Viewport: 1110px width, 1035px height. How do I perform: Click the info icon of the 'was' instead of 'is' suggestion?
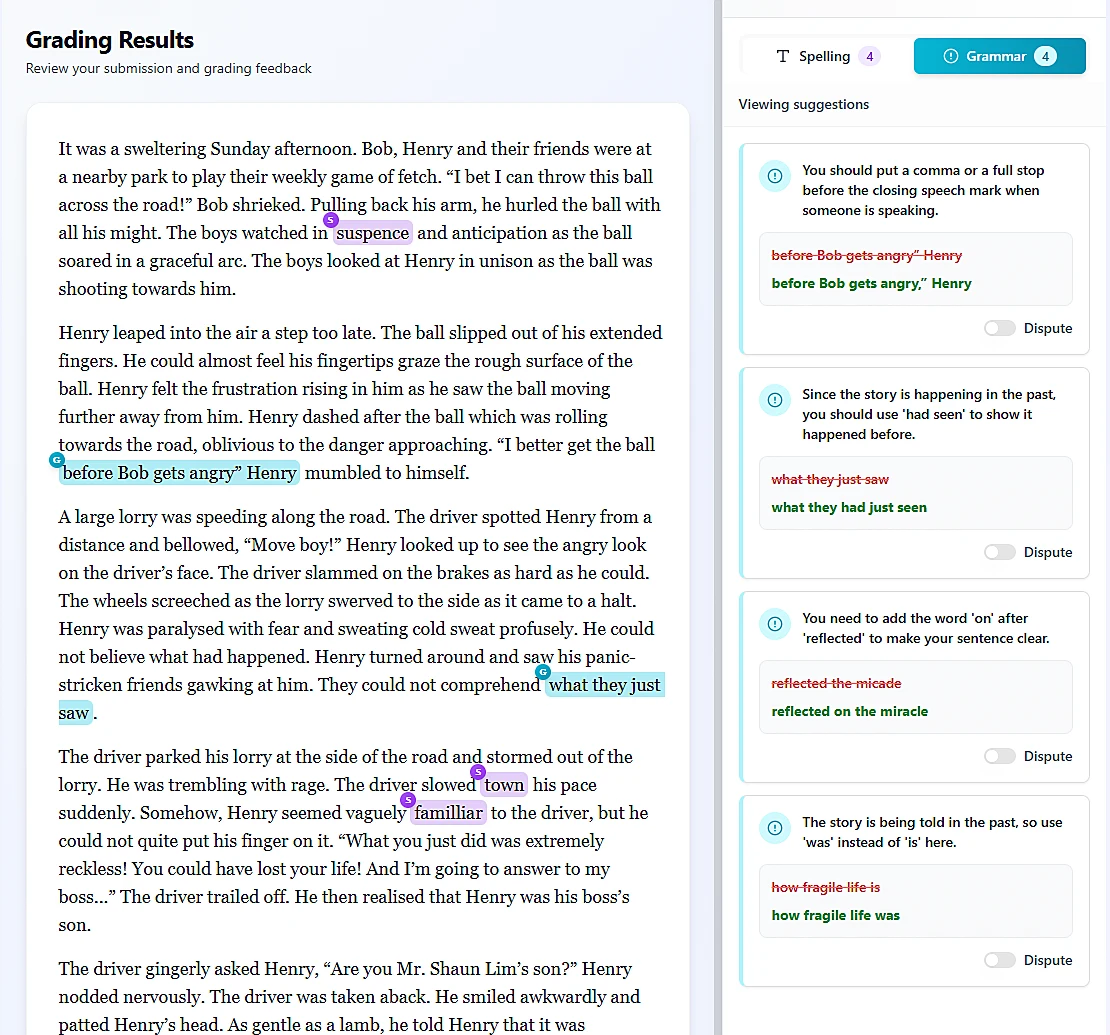[x=774, y=828]
